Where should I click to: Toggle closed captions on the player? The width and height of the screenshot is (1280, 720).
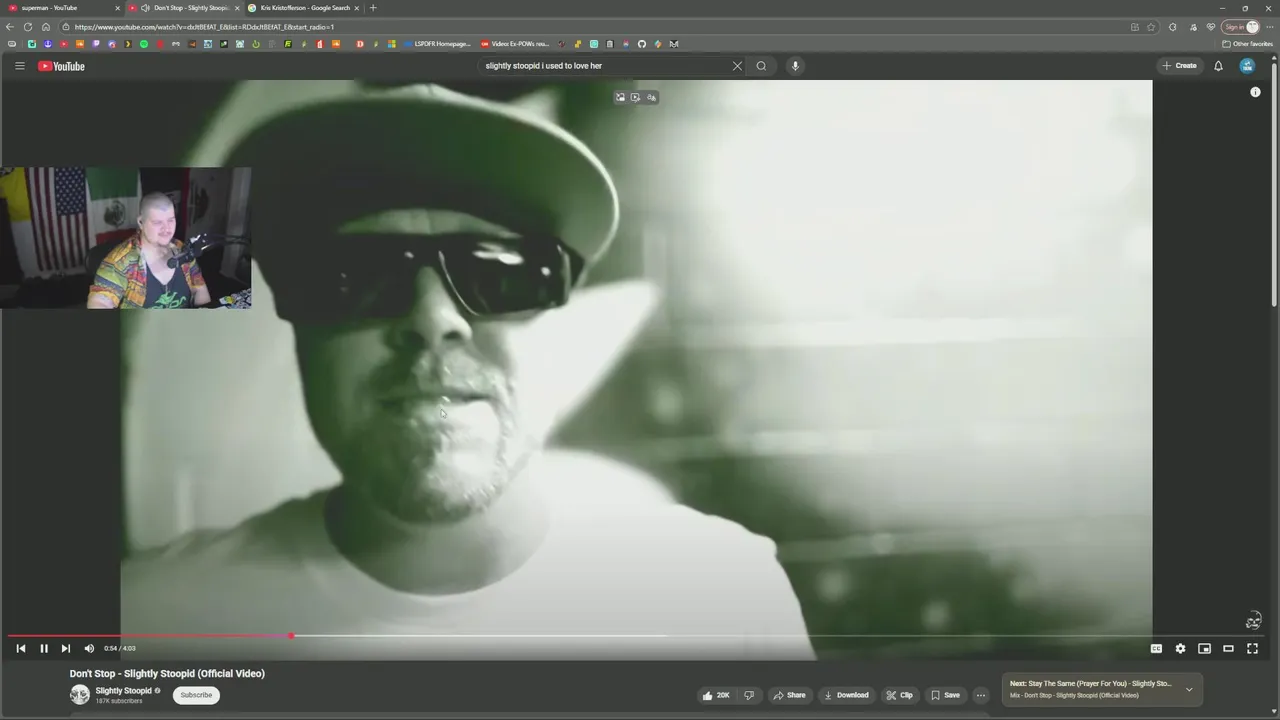[x=1156, y=648]
